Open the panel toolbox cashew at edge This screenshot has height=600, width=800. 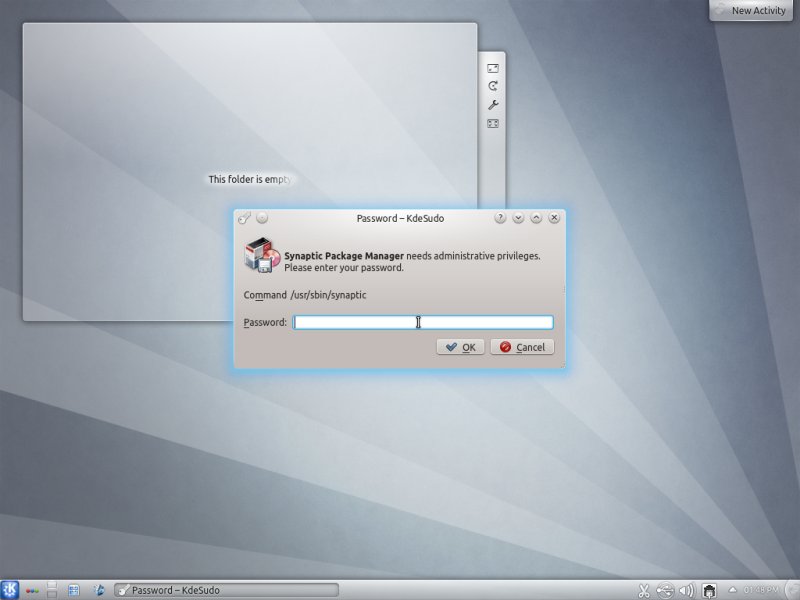pyautogui.click(x=793, y=590)
